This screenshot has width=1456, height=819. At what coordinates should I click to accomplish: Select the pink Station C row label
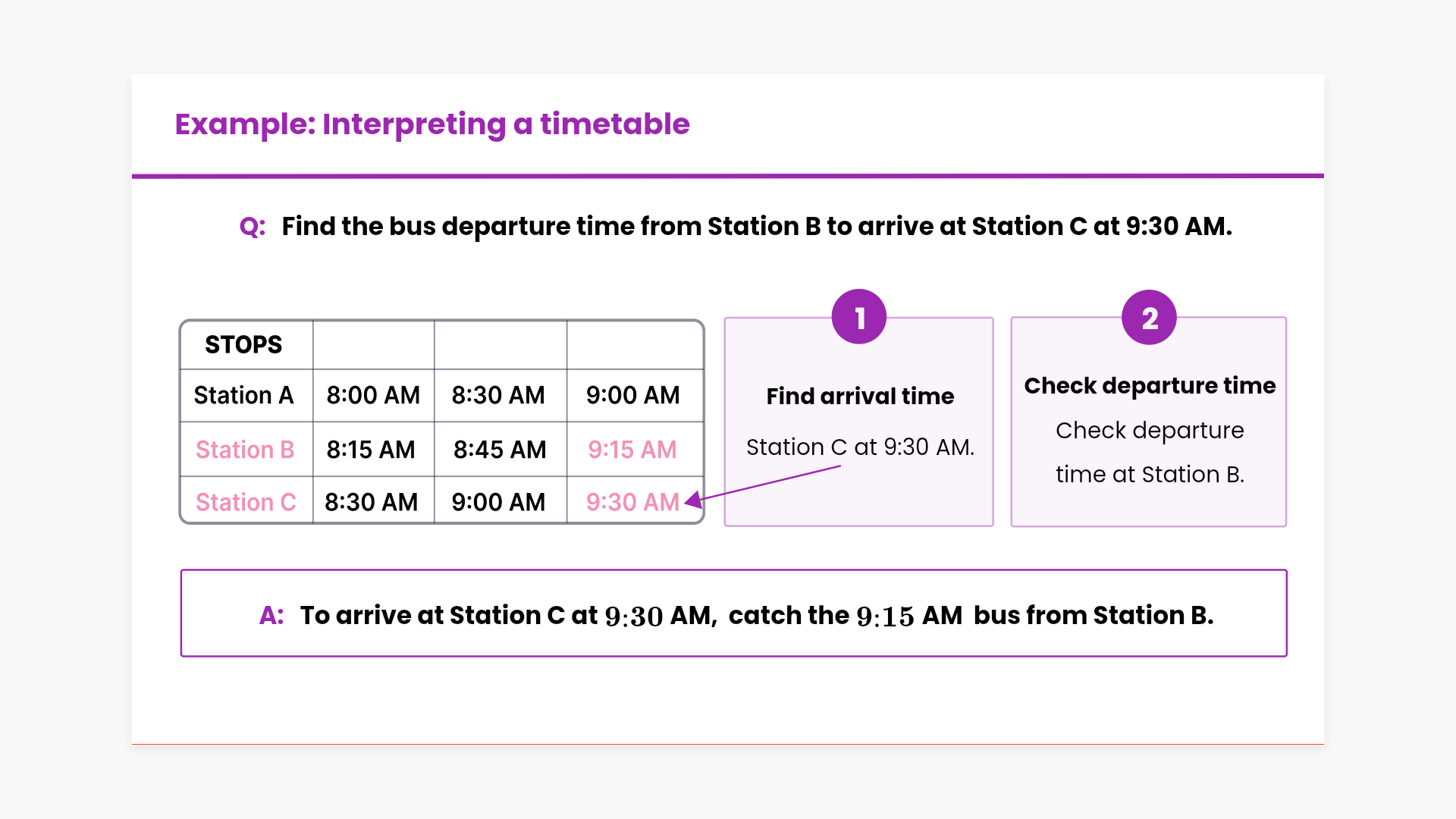tap(246, 502)
